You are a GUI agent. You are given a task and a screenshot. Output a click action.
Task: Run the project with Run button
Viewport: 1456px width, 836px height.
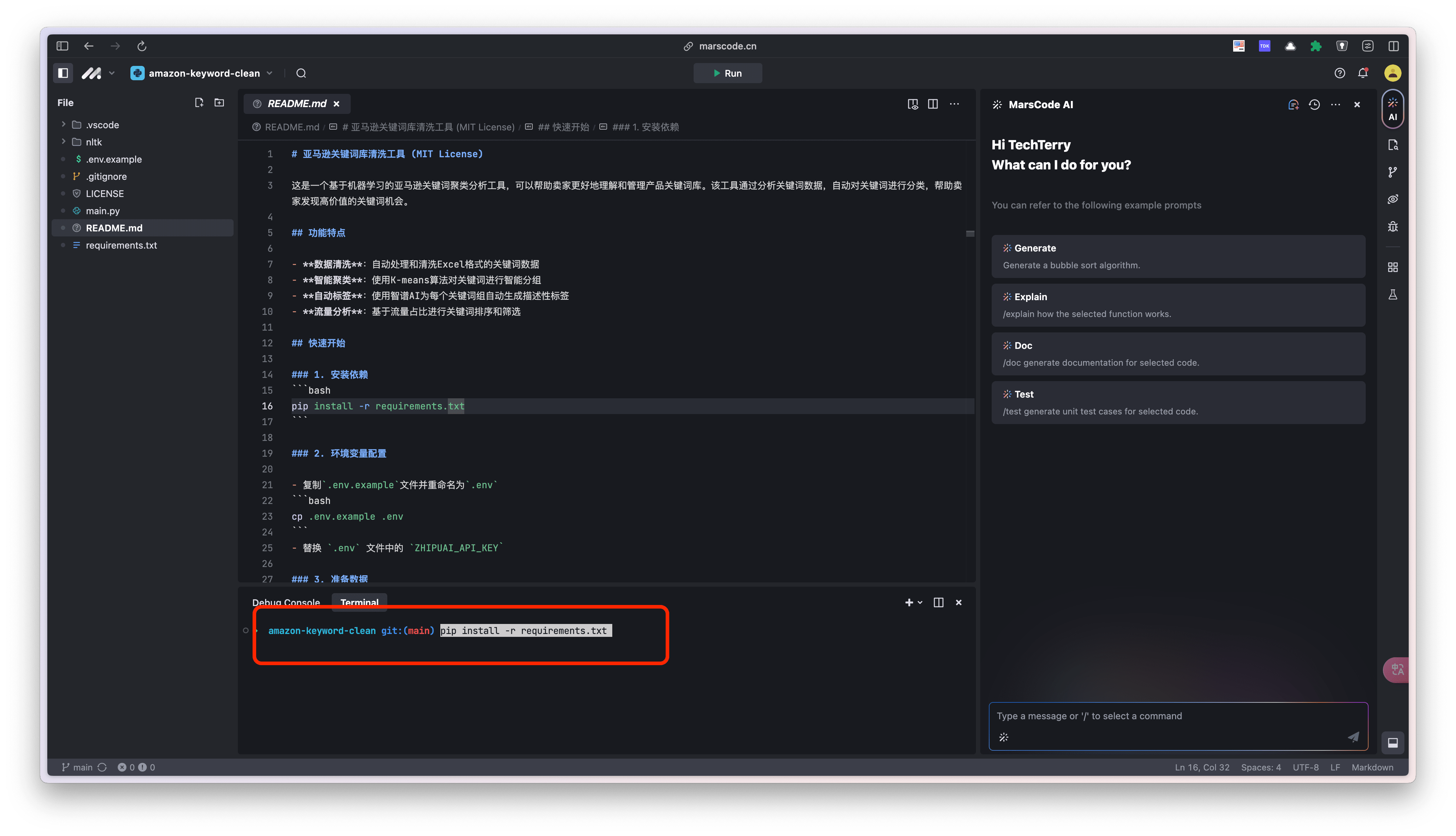(x=727, y=73)
